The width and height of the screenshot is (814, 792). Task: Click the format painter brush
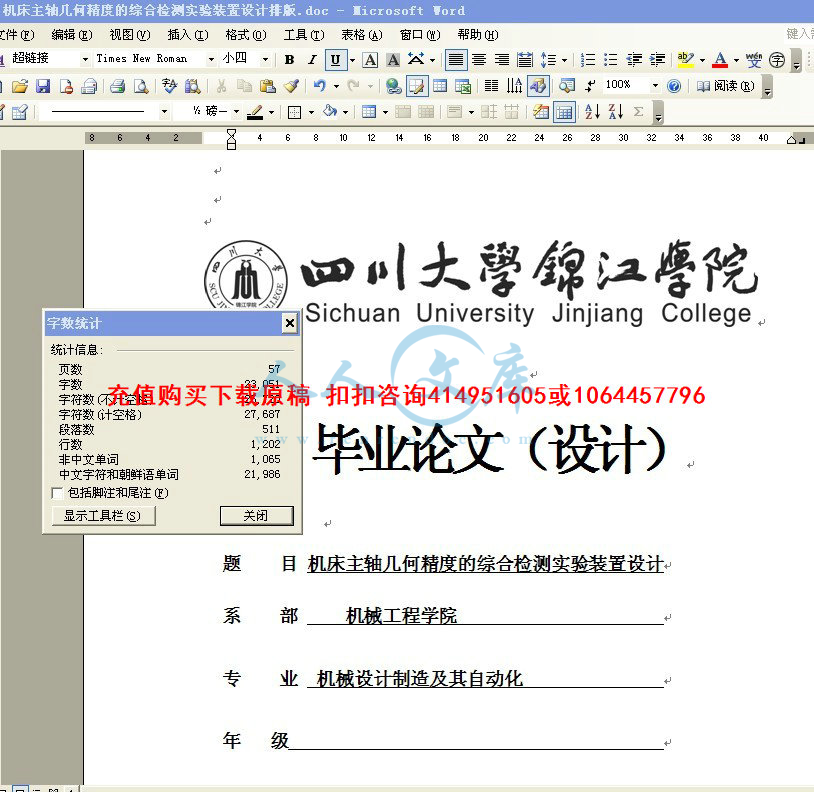tap(291, 86)
